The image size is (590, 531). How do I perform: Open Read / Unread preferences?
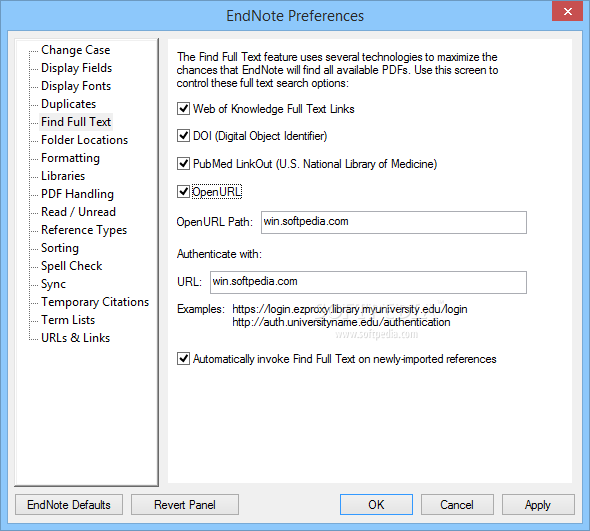[78, 212]
